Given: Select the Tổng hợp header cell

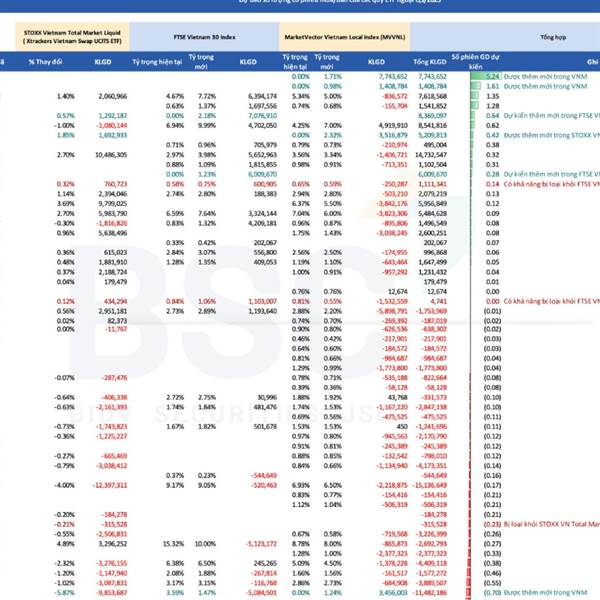Looking at the screenshot, I should (x=553, y=37).
